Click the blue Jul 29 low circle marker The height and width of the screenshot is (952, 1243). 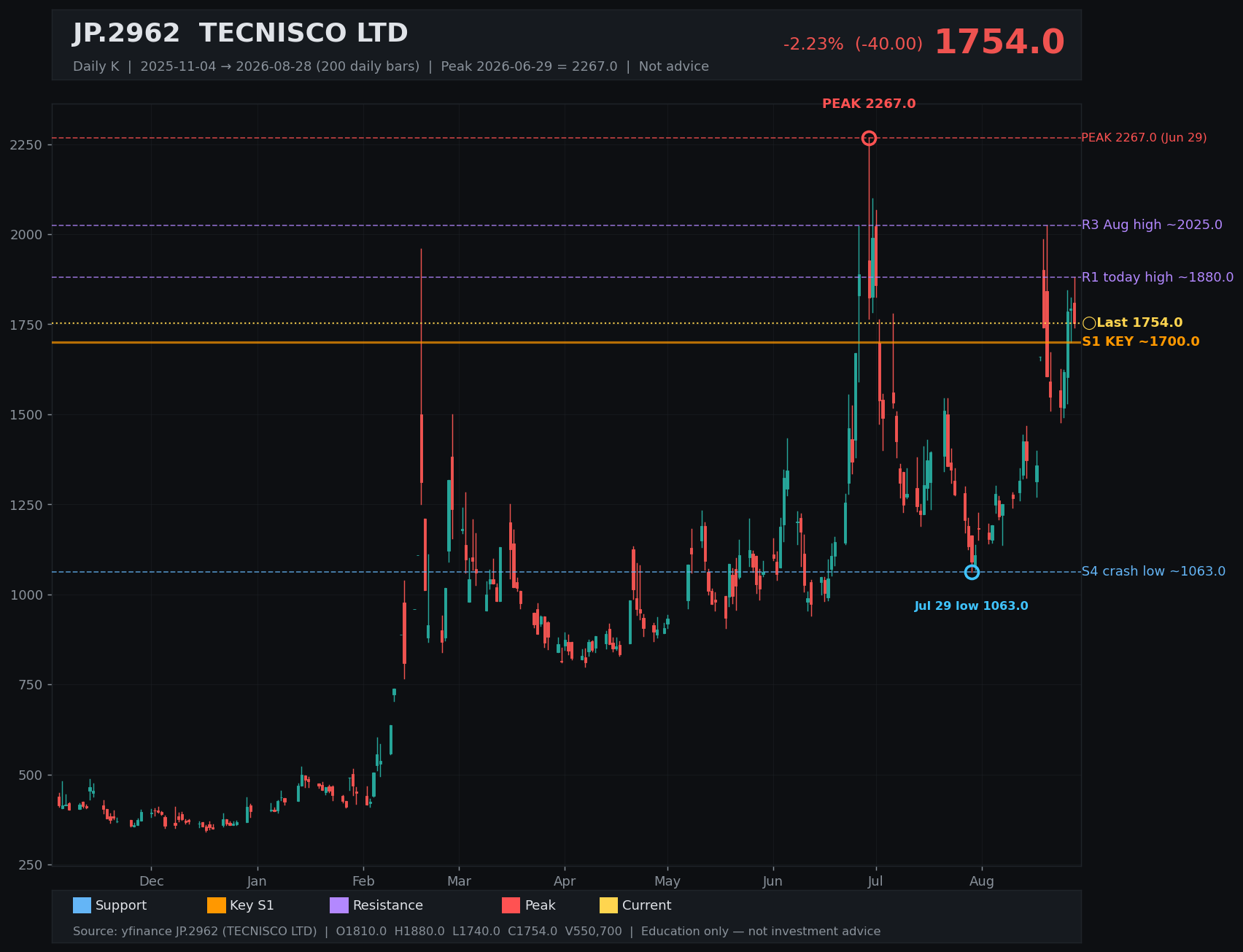tap(972, 573)
